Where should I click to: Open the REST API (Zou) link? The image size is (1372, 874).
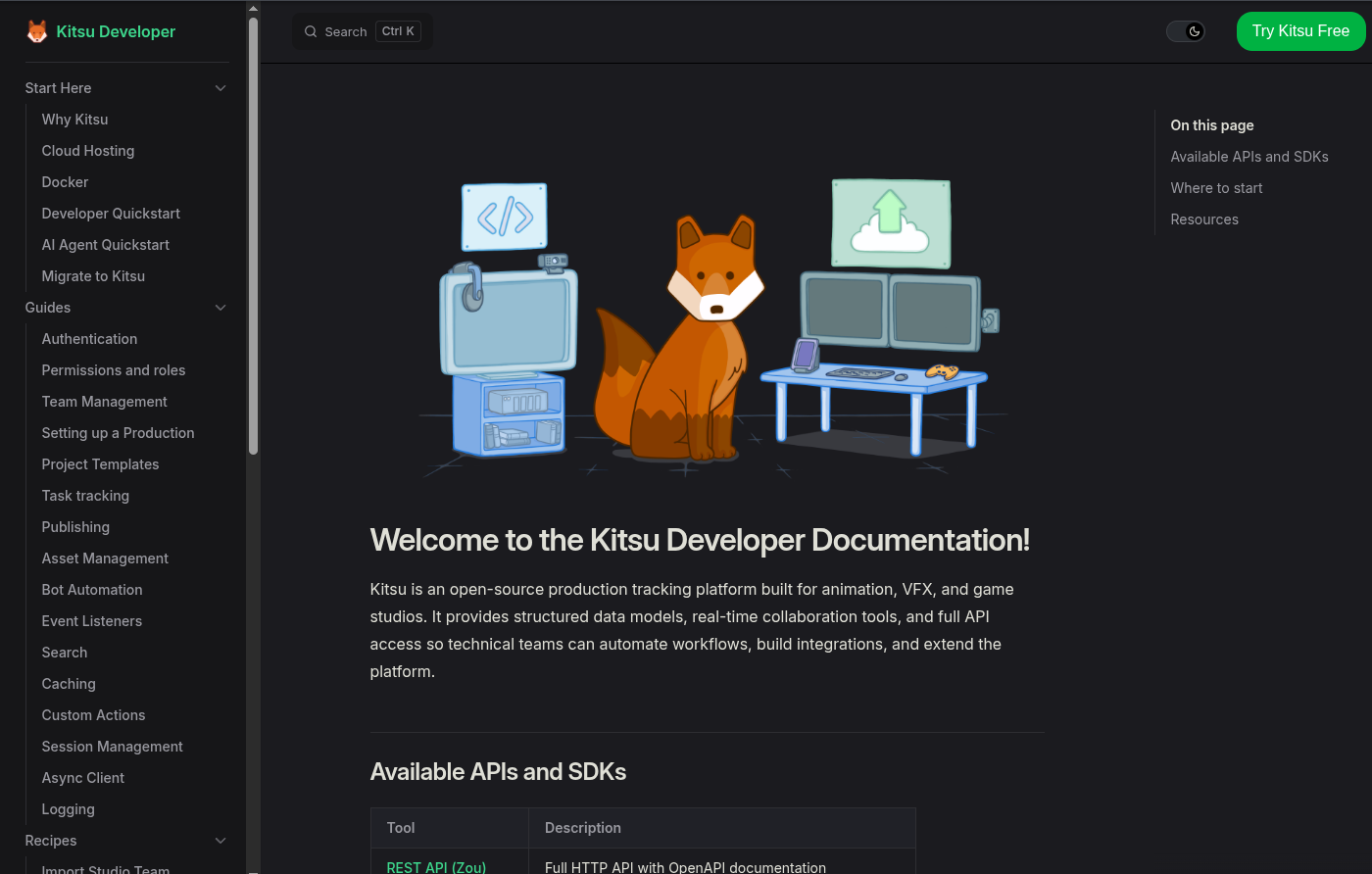pyautogui.click(x=436, y=867)
